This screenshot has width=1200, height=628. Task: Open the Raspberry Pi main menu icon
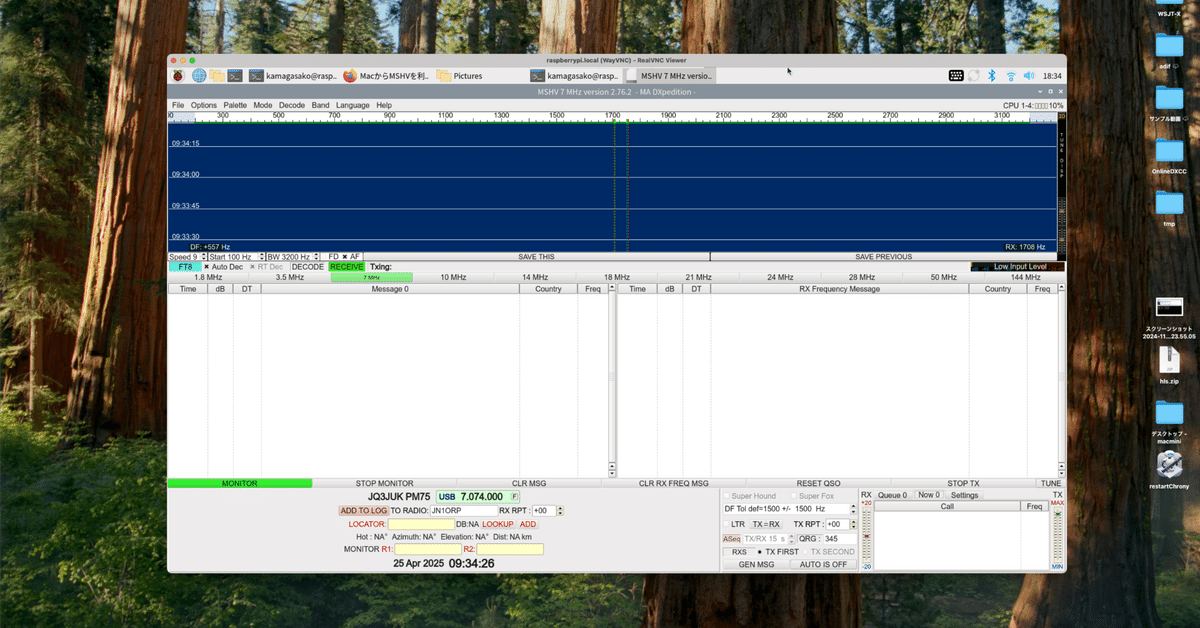180,75
